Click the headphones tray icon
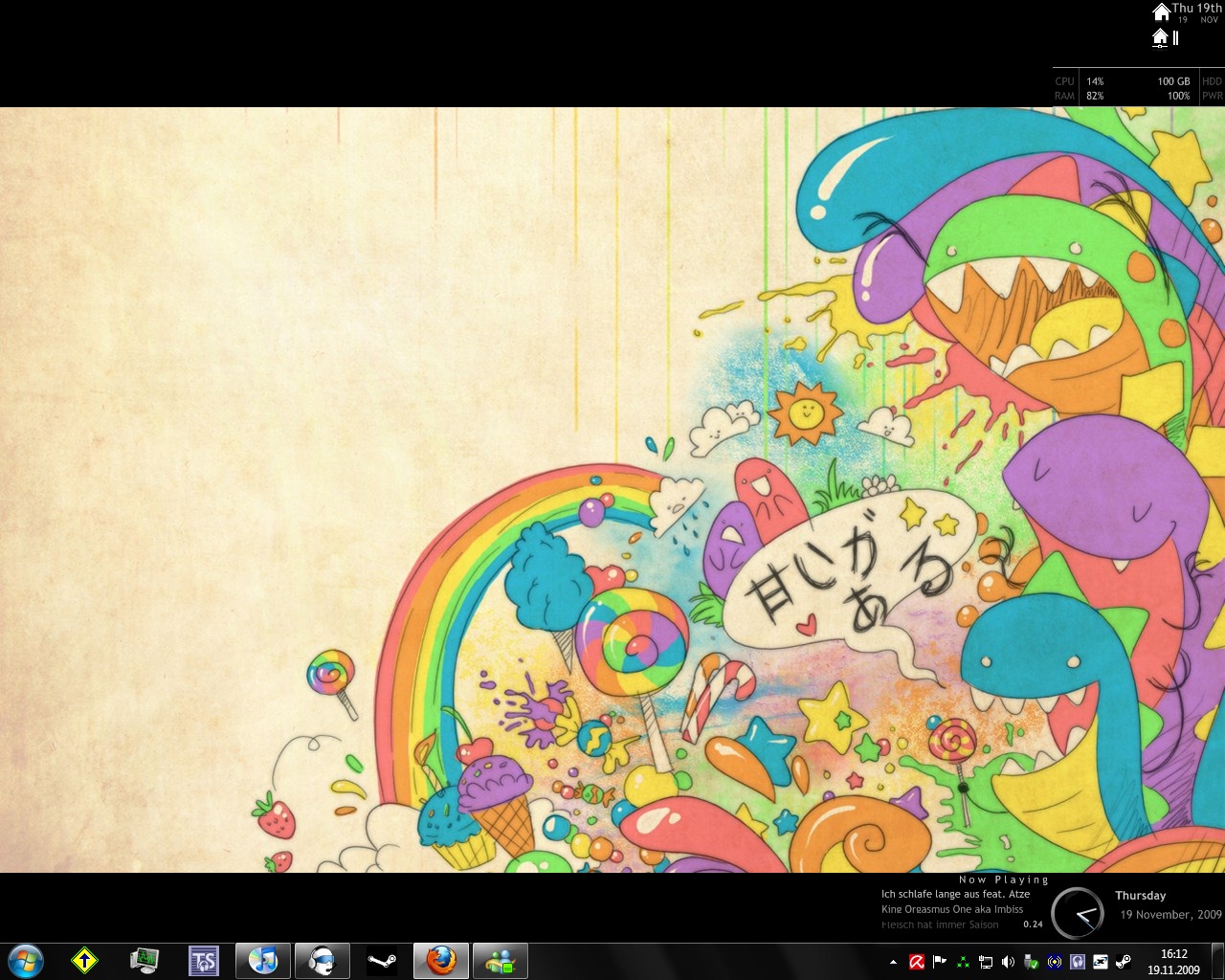Viewport: 1225px width, 980px height. pos(1078,962)
